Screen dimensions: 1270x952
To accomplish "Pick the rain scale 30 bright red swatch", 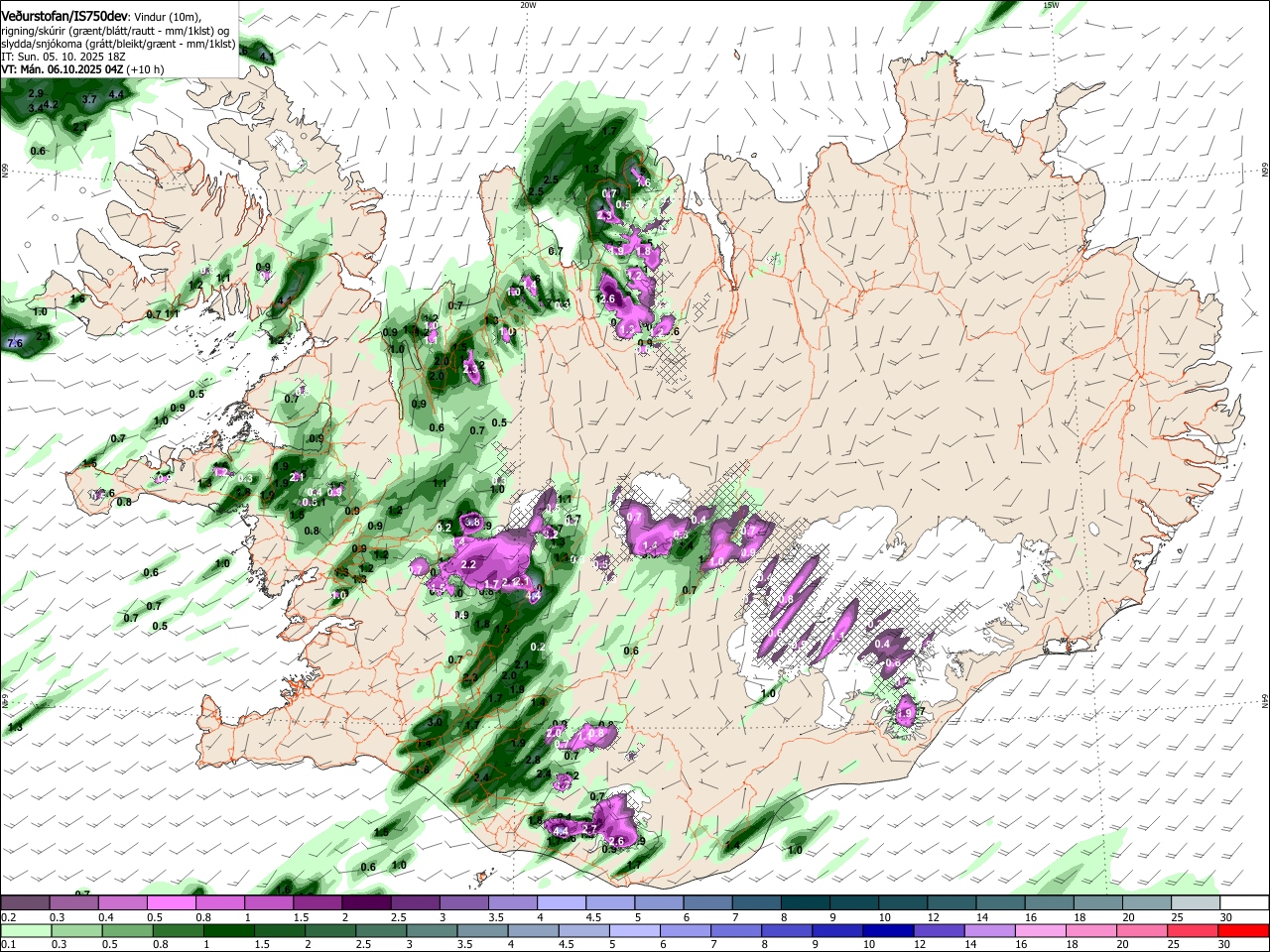I will pyautogui.click(x=1241, y=930).
